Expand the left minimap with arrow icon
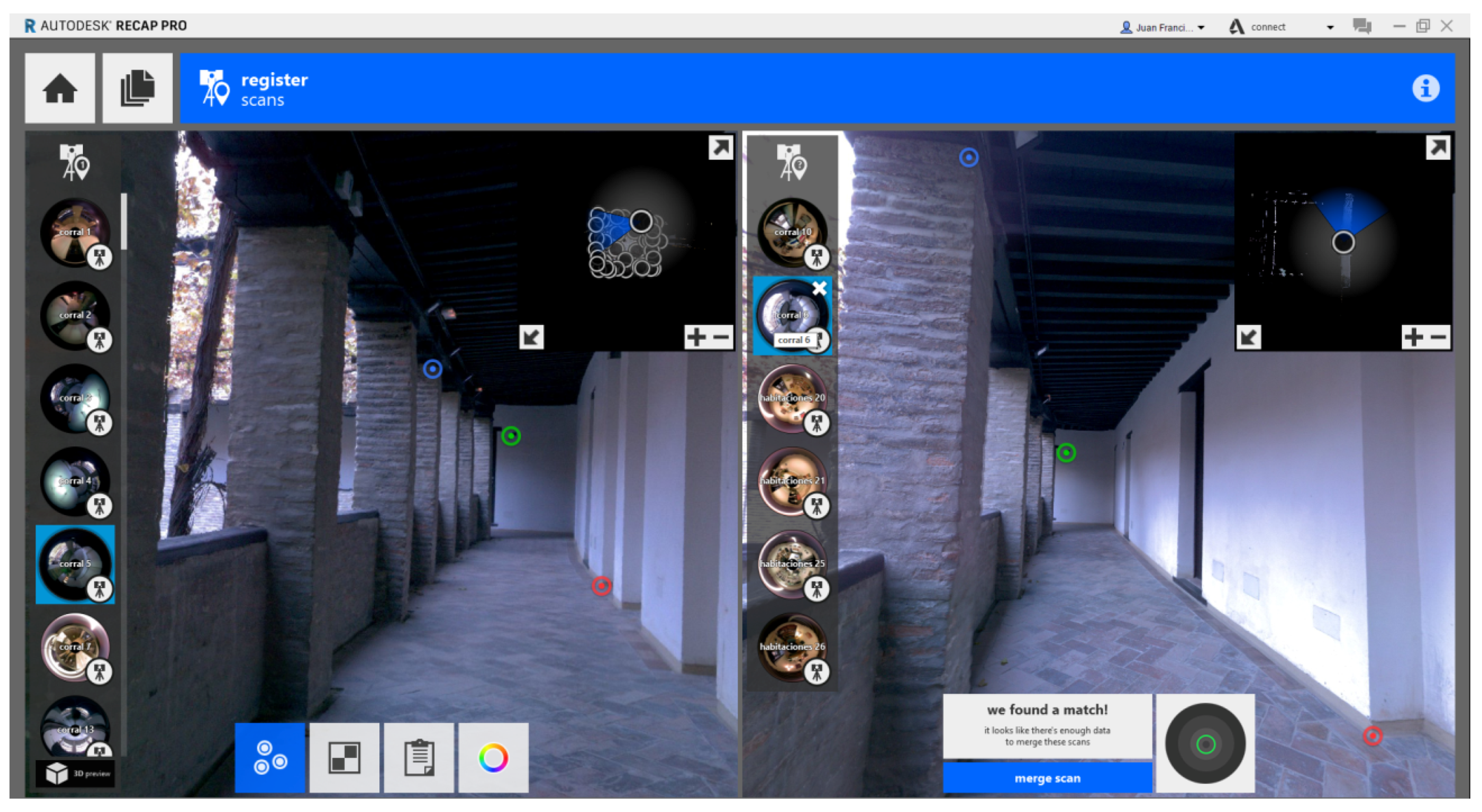This screenshot has width=1482, height=812. point(720,148)
